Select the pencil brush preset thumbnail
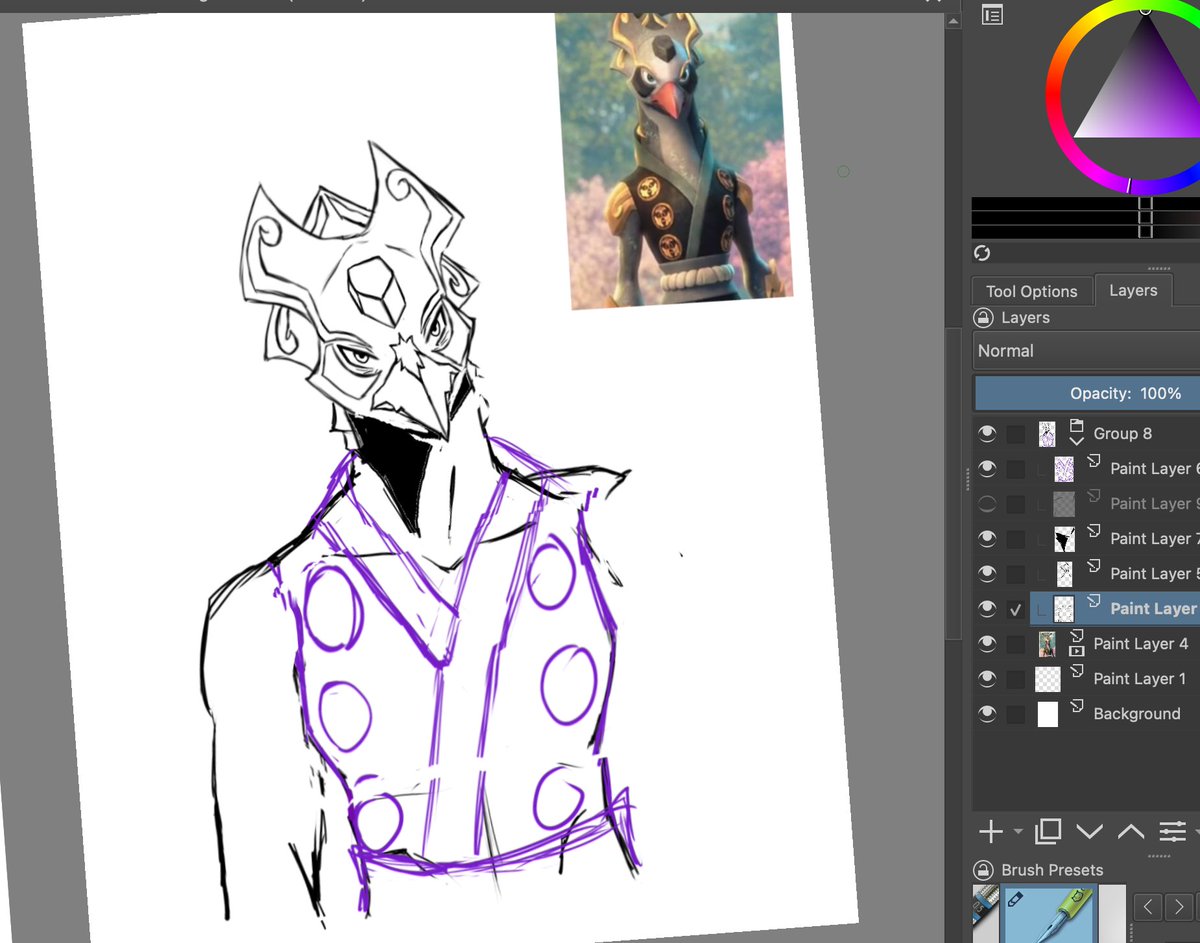1200x943 pixels. click(x=986, y=914)
